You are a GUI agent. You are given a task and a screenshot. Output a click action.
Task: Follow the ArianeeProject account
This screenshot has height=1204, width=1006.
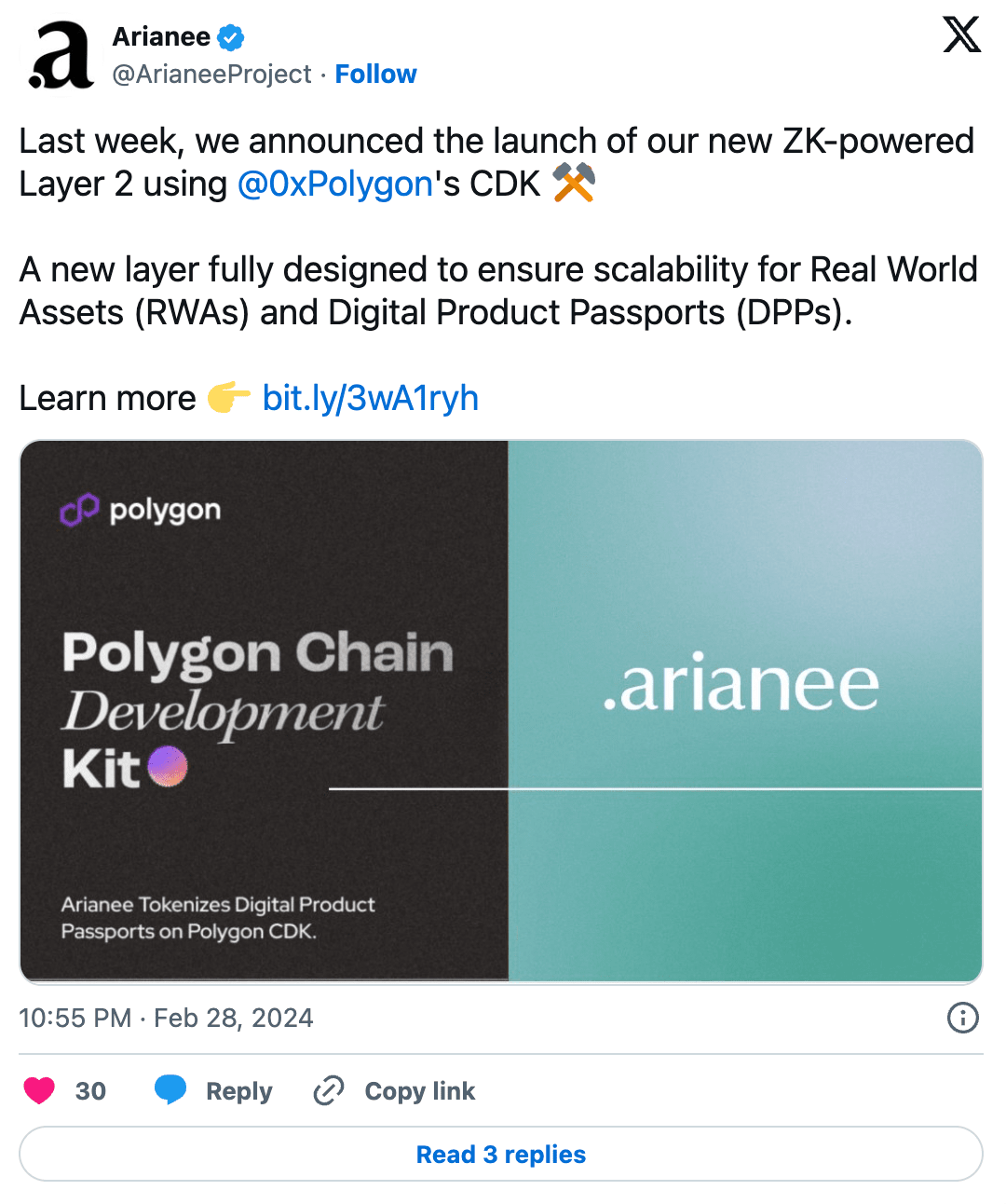375,75
